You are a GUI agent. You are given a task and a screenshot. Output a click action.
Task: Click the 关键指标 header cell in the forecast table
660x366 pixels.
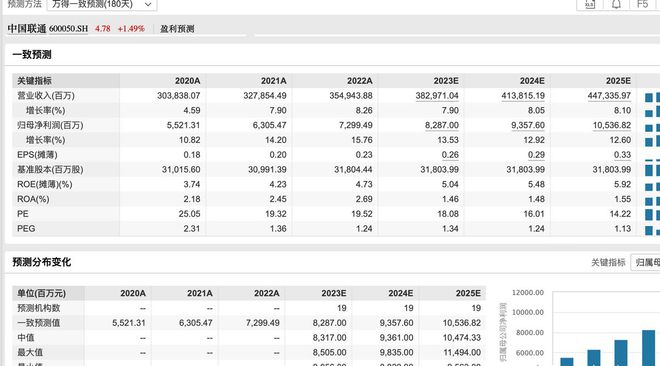tap(35, 81)
